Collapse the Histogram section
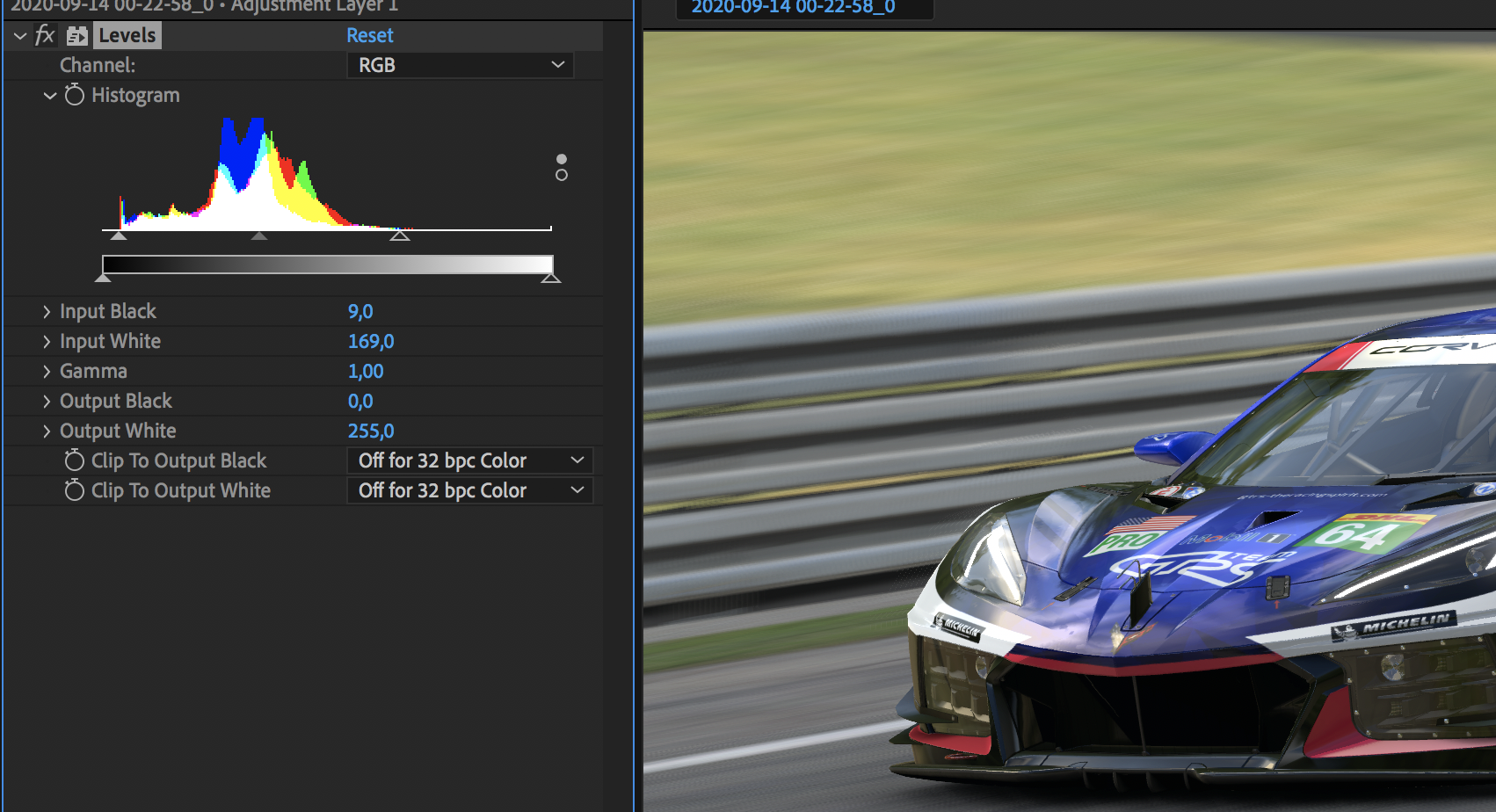This screenshot has height=812, width=1496. click(50, 95)
